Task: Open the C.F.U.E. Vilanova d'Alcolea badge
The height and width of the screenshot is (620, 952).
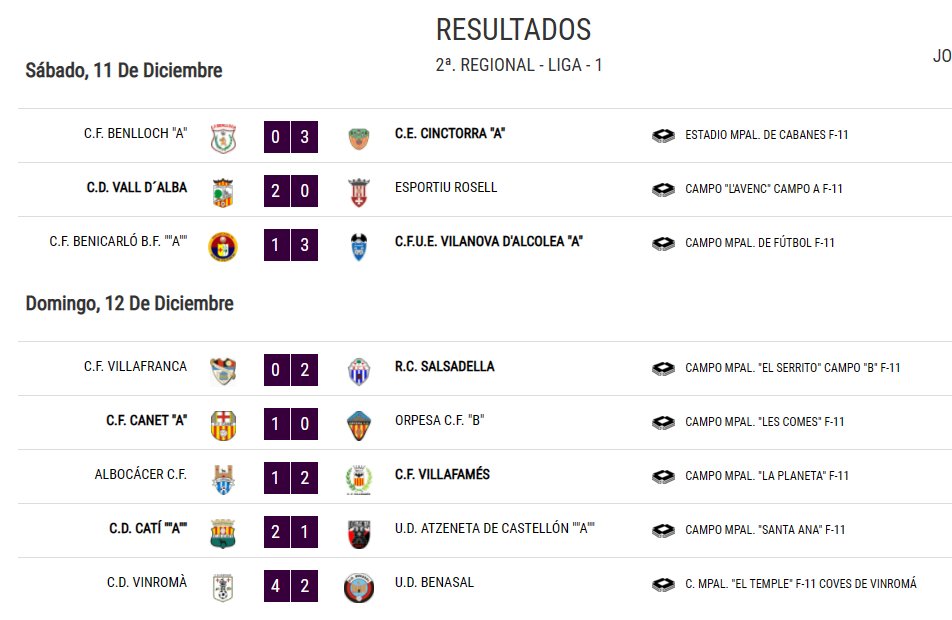Action: point(359,247)
